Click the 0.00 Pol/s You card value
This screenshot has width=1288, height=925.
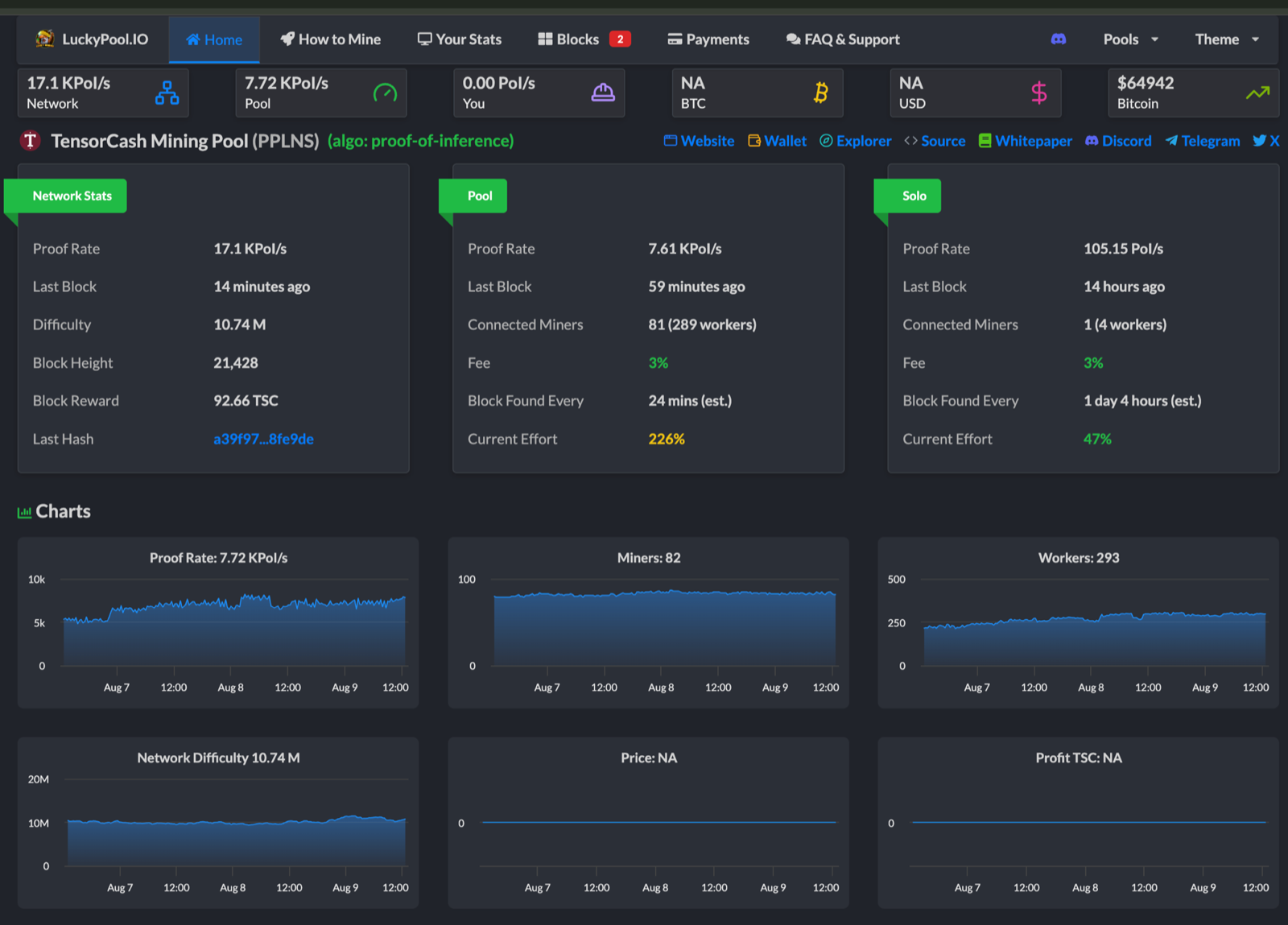(499, 83)
